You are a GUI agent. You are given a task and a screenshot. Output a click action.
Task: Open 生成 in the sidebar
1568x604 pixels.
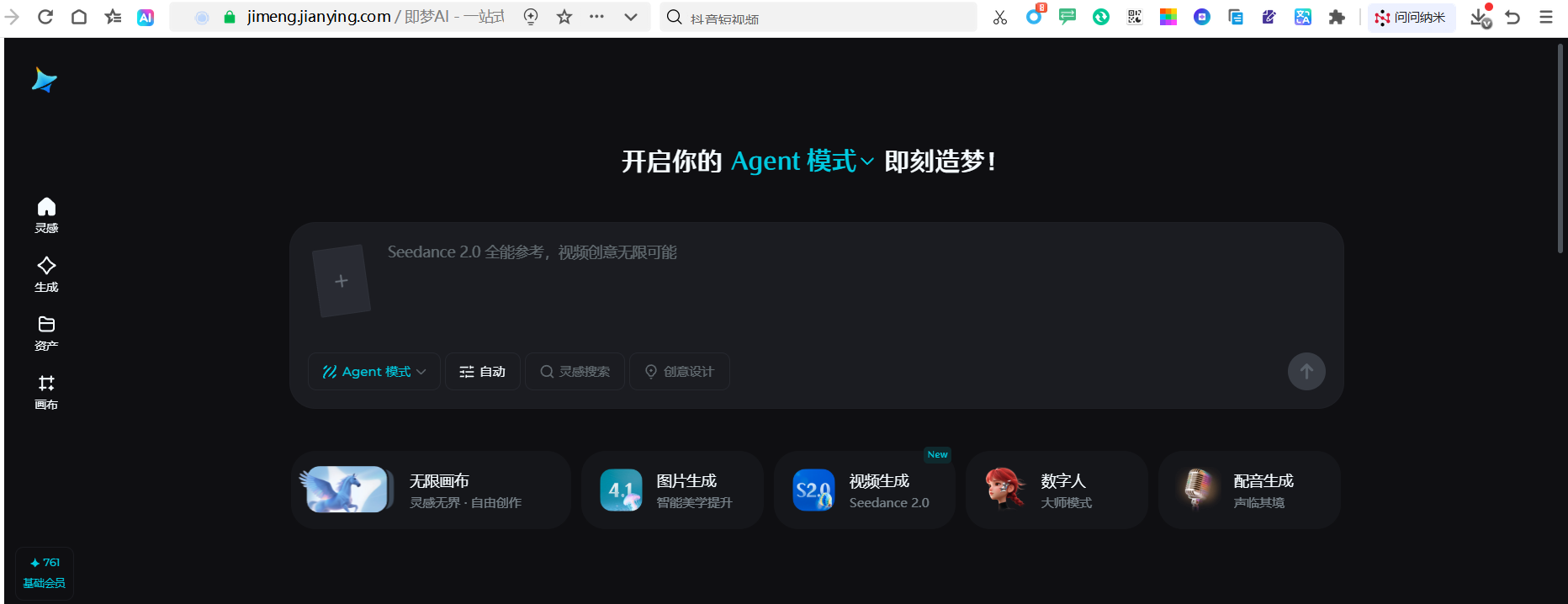pos(46,274)
